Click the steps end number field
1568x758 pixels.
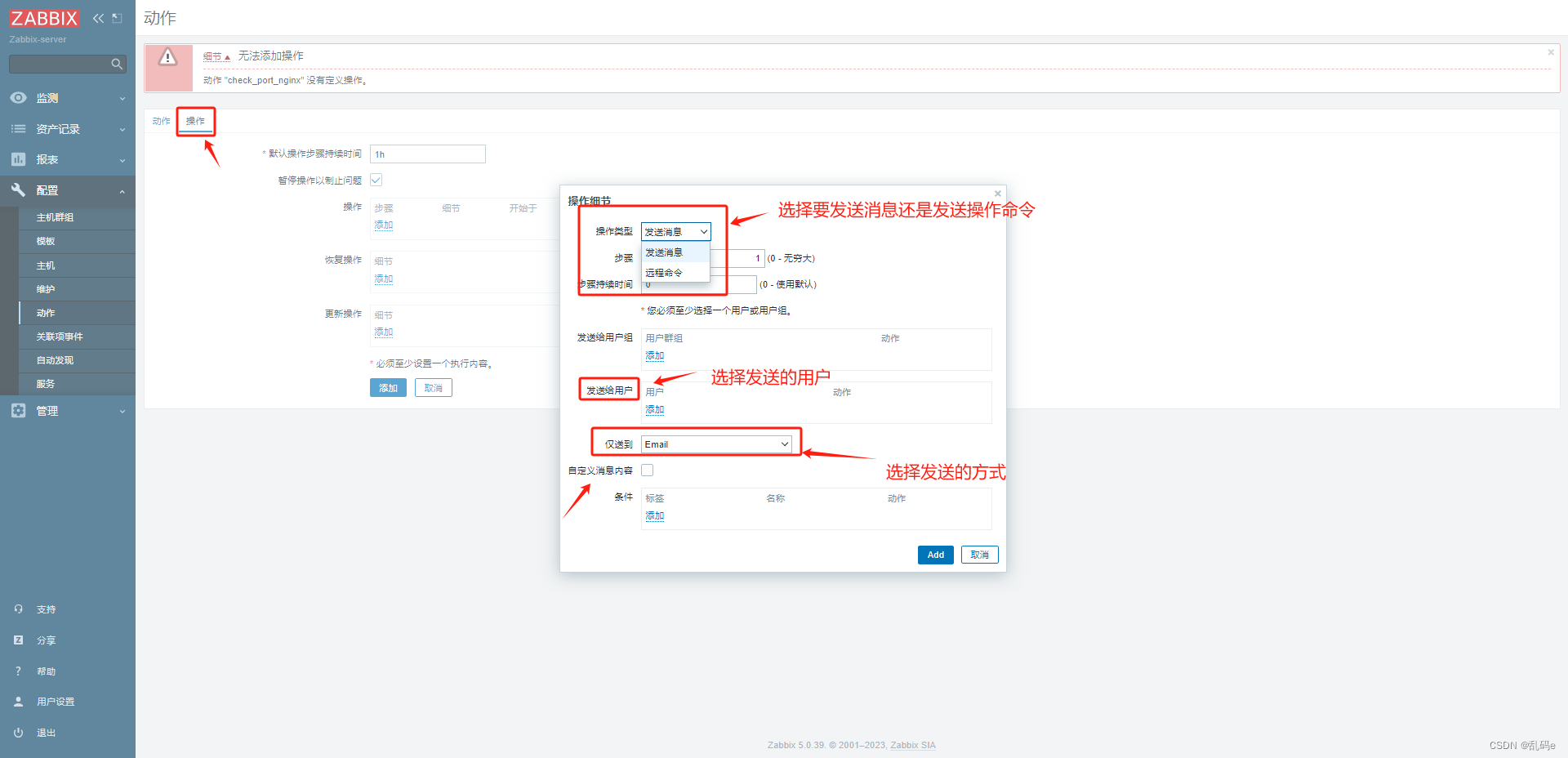pos(737,258)
